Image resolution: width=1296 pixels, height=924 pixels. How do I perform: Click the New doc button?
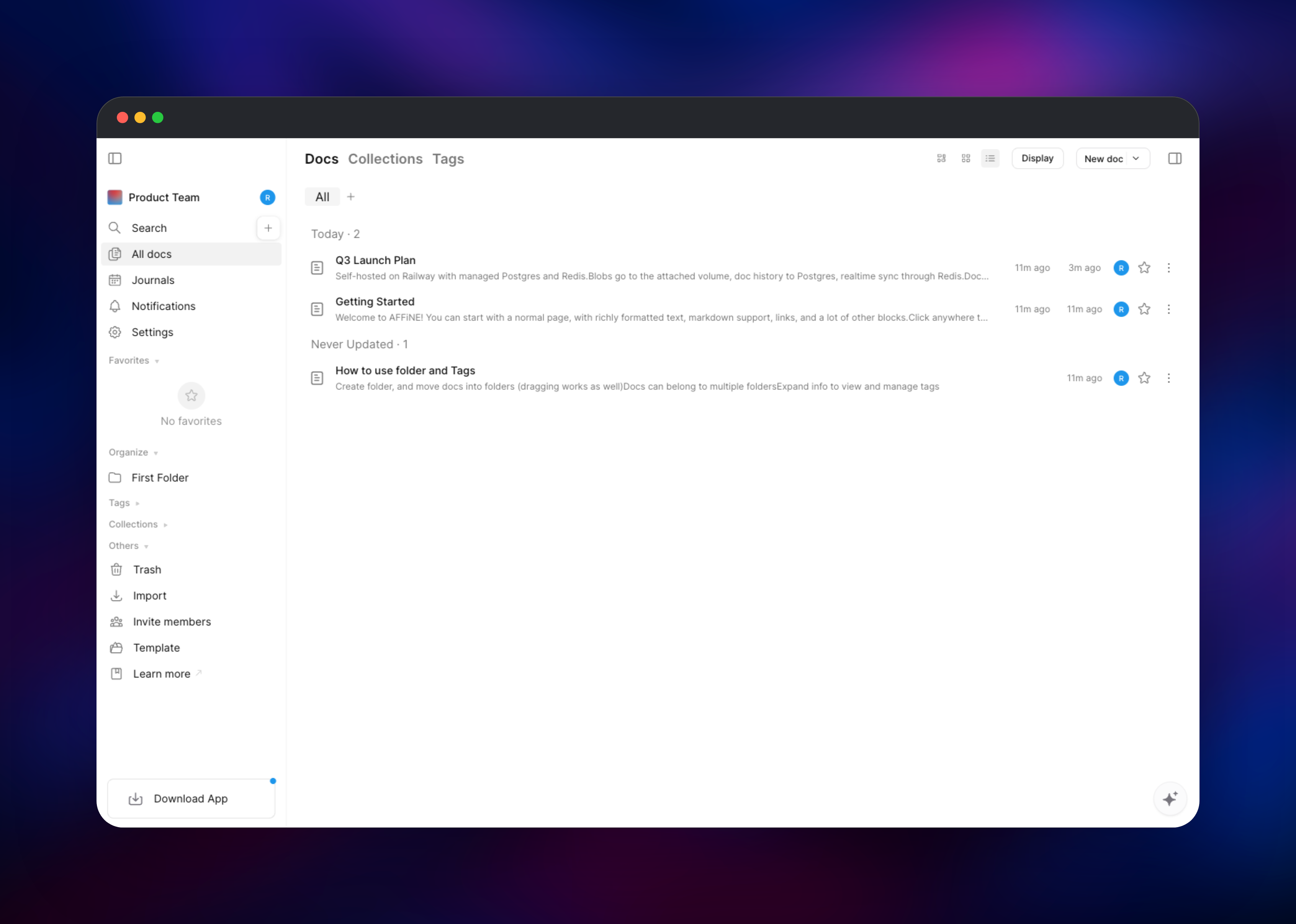point(1103,159)
